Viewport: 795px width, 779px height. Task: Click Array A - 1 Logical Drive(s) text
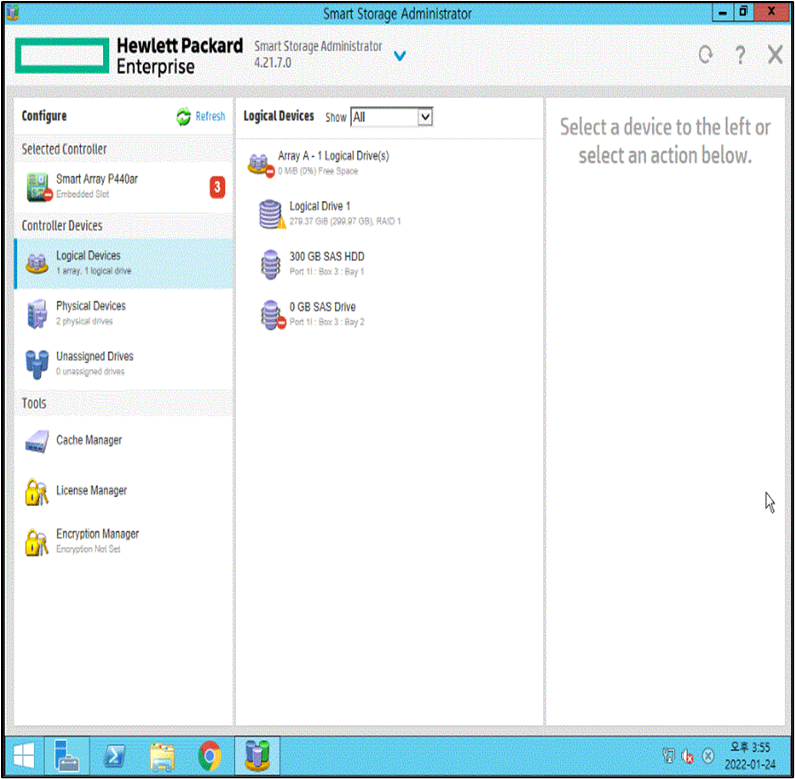[333, 156]
